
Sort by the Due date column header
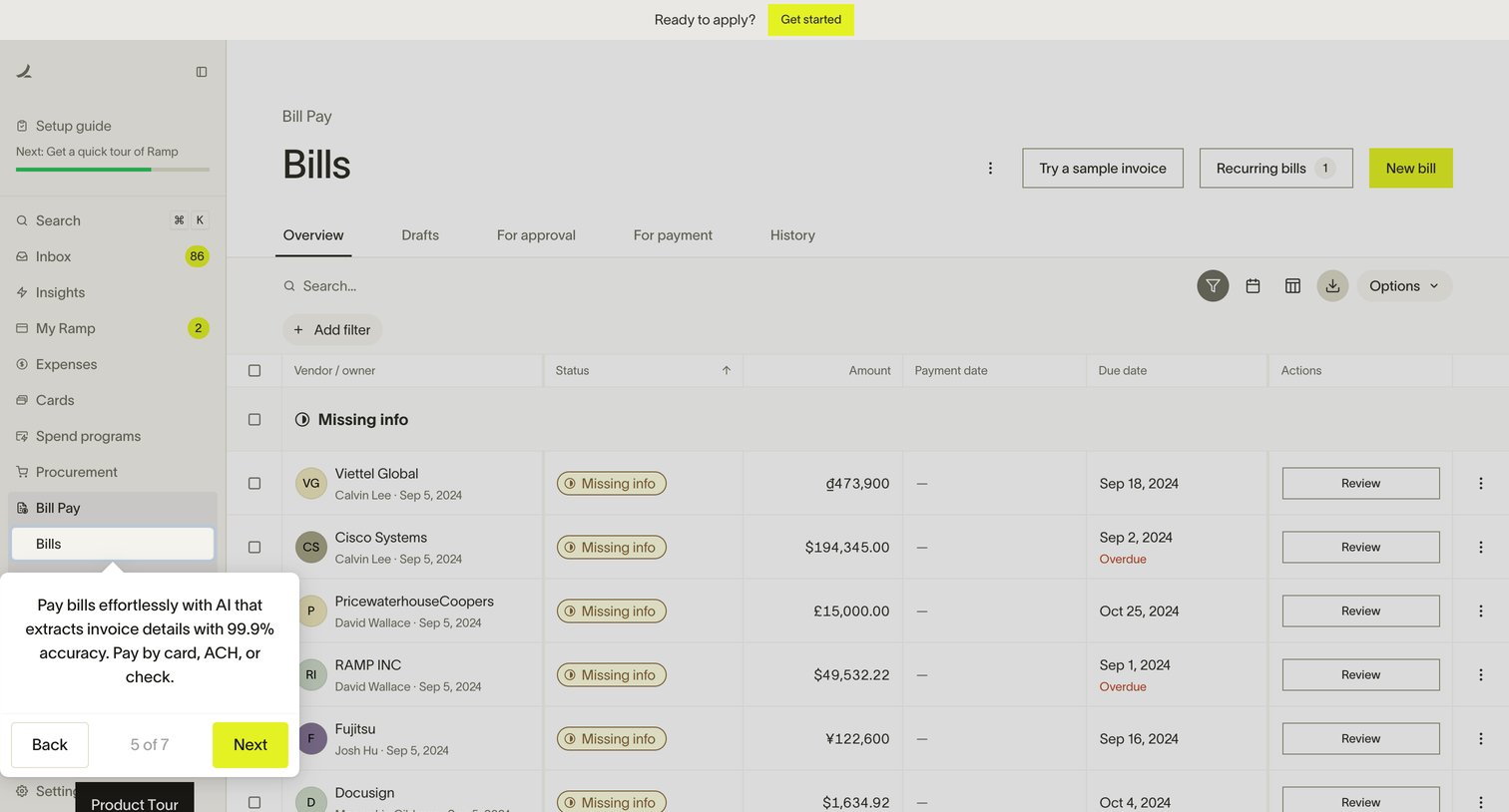[1123, 371]
